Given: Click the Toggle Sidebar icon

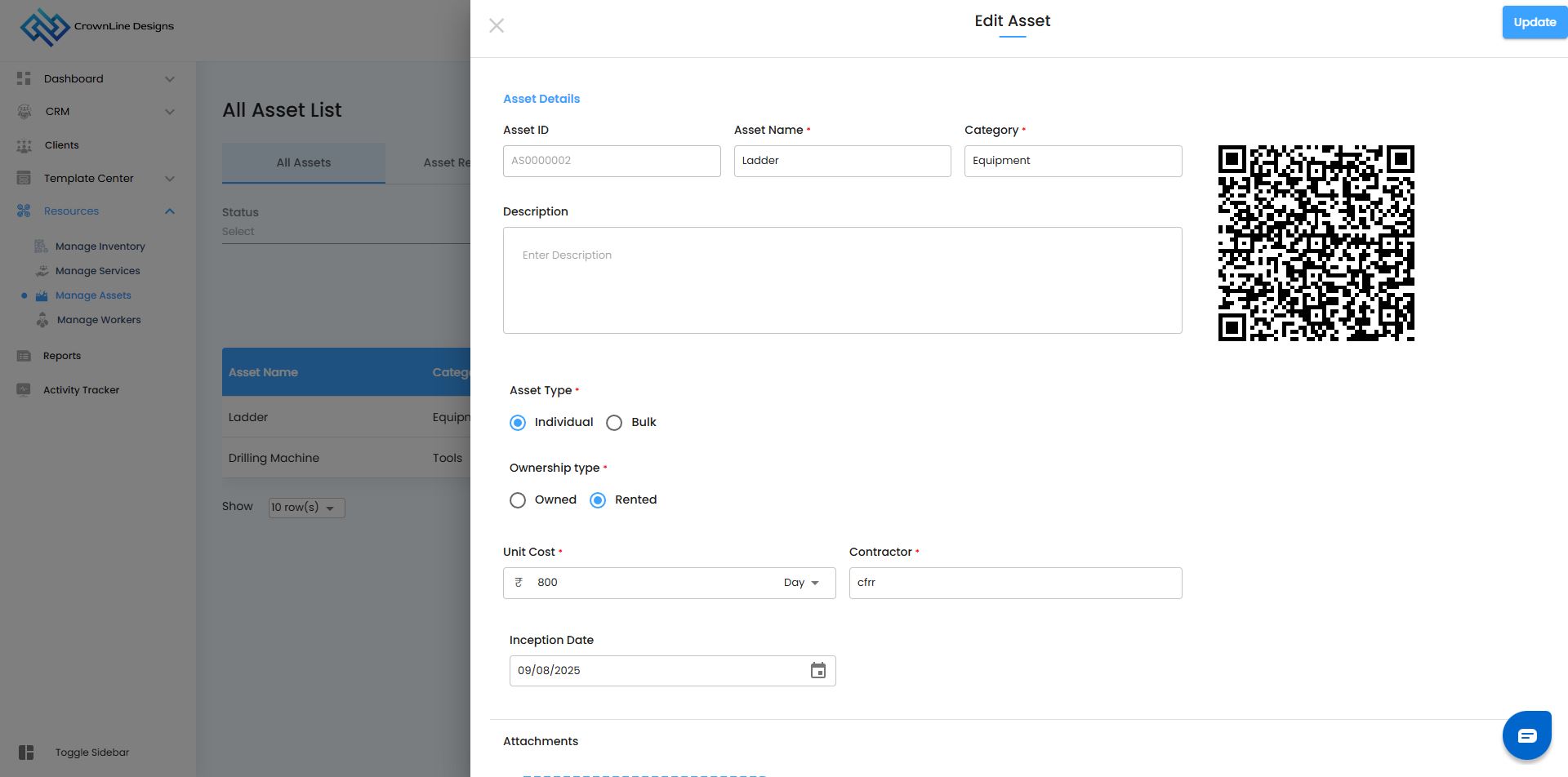Looking at the screenshot, I should [26, 753].
